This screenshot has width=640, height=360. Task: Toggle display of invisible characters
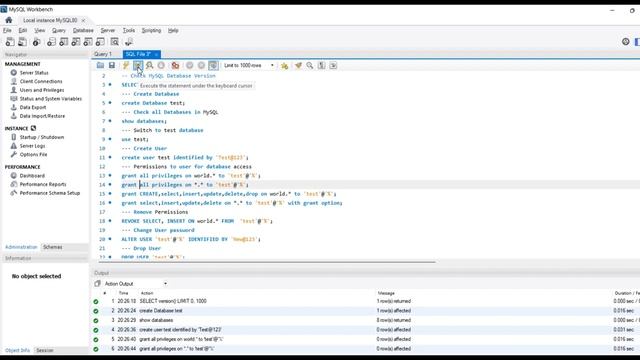[322, 65]
